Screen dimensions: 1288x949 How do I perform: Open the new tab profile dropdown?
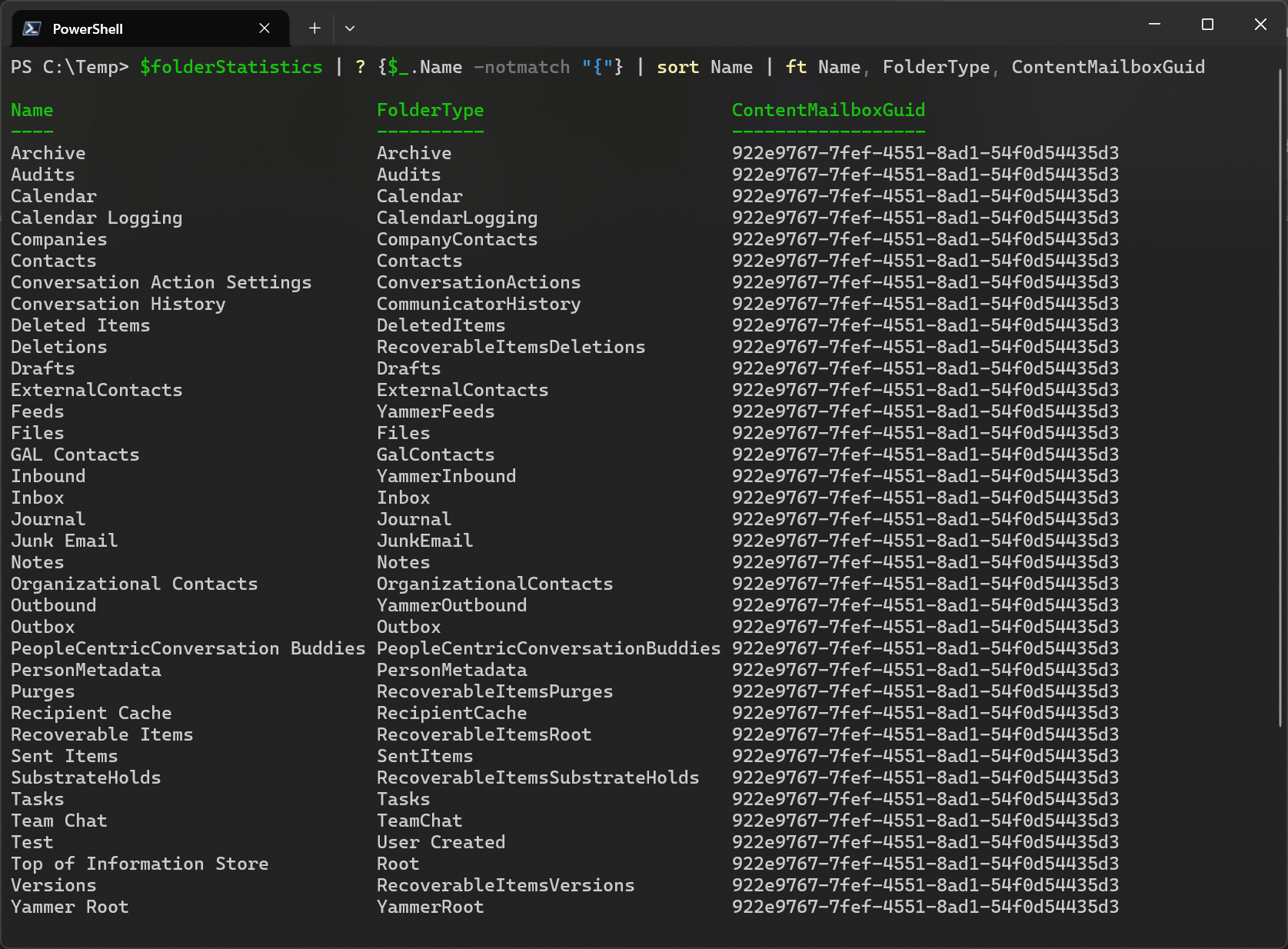click(x=350, y=28)
